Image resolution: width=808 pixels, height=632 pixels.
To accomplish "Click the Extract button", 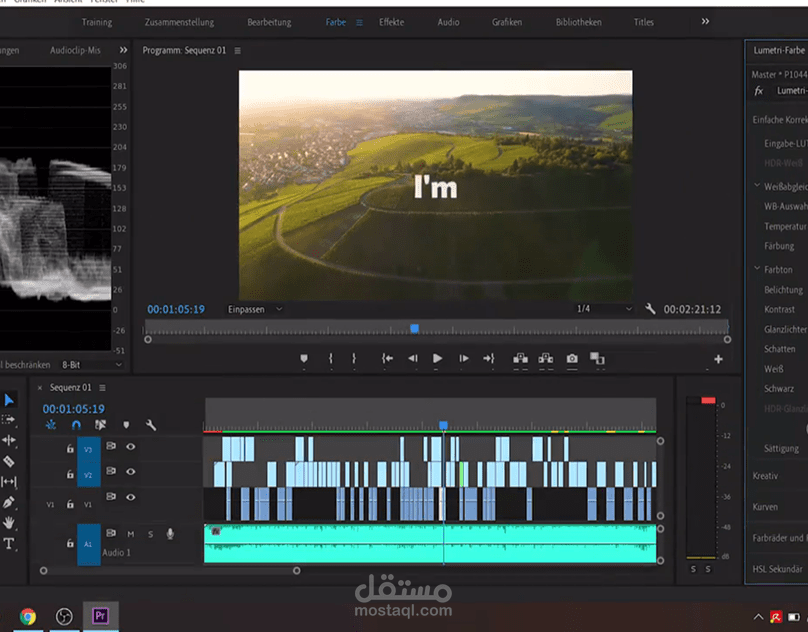I will click(x=546, y=358).
